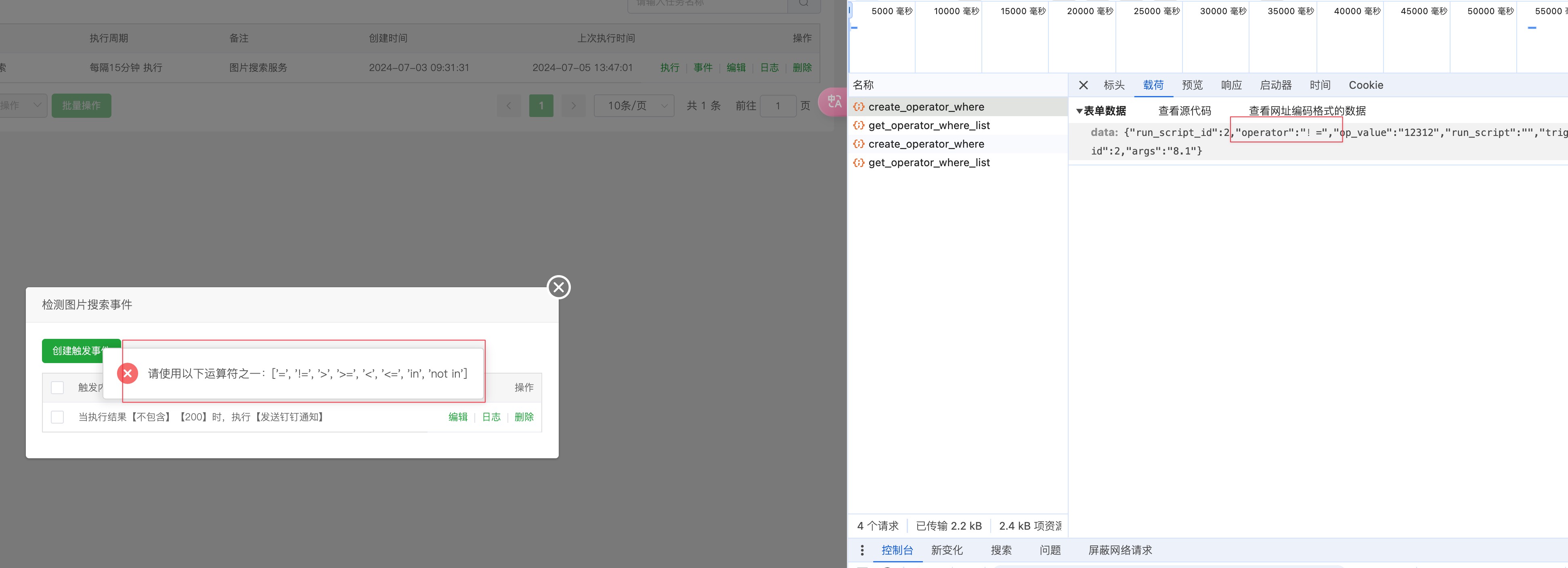Click the 上次执行时间 column header
1568x568 pixels.
[x=606, y=38]
